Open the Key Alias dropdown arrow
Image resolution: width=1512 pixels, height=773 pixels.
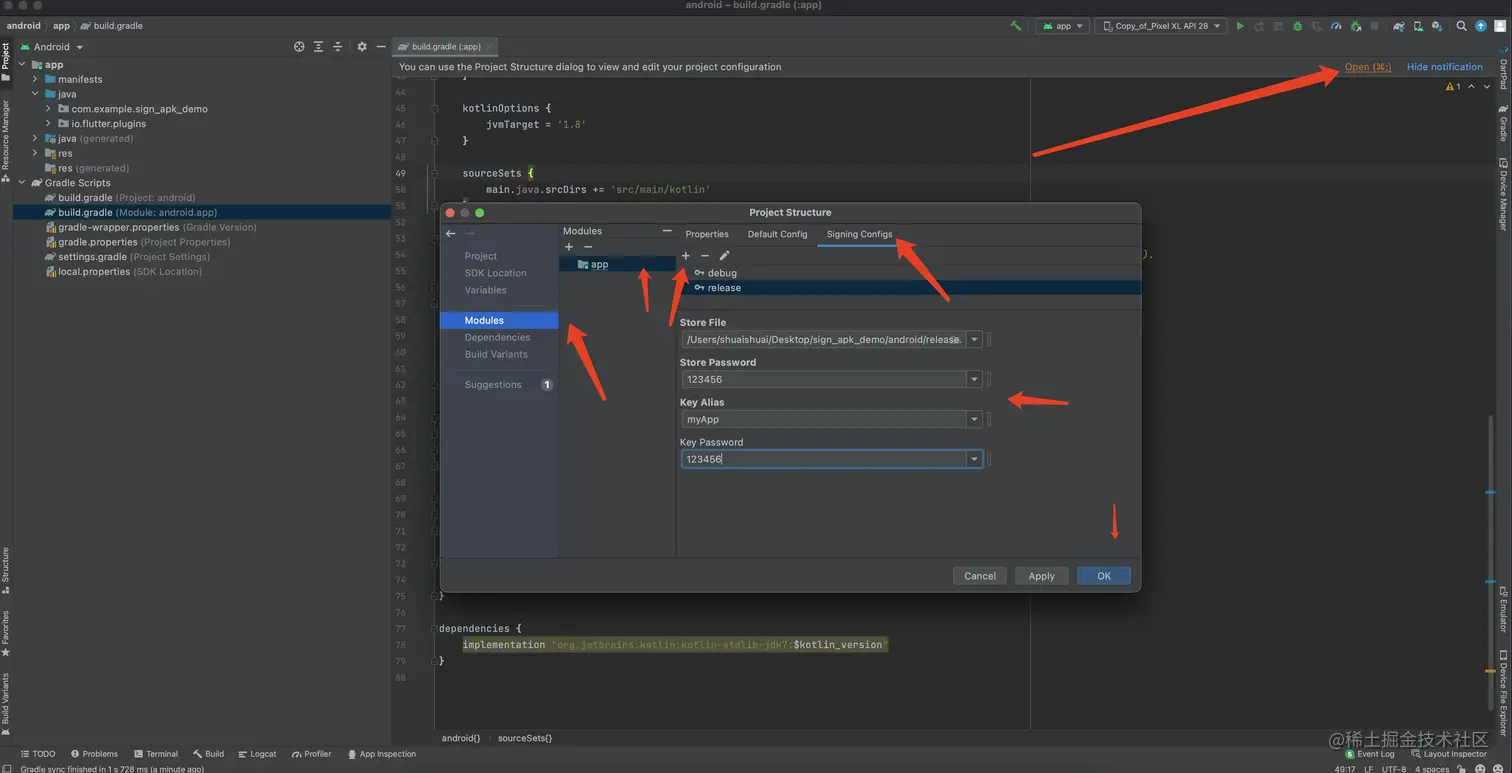point(974,420)
